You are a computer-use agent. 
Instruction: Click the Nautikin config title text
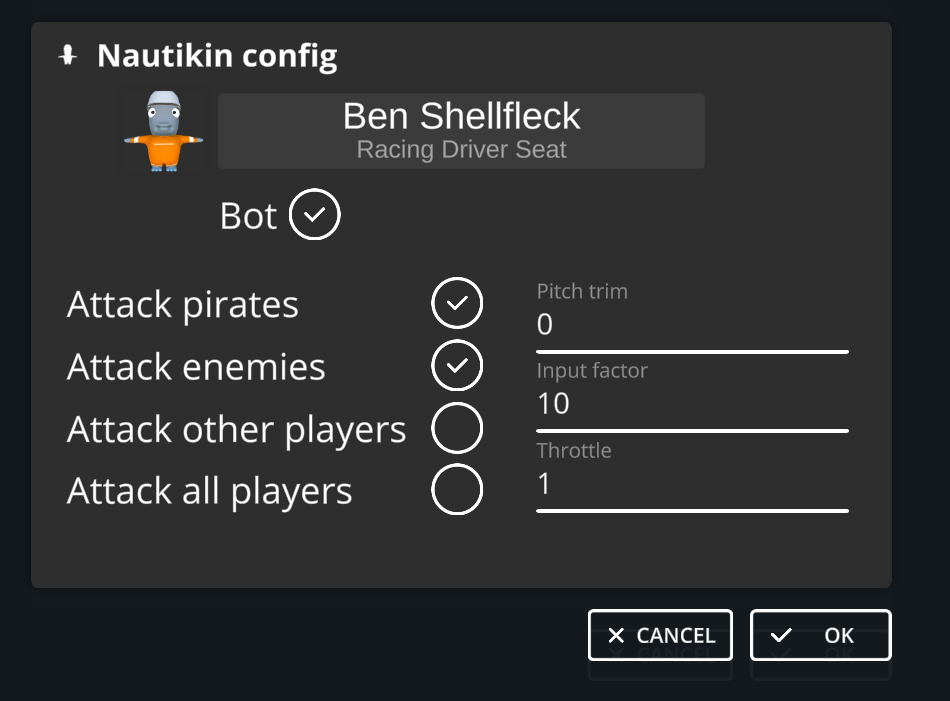point(217,56)
